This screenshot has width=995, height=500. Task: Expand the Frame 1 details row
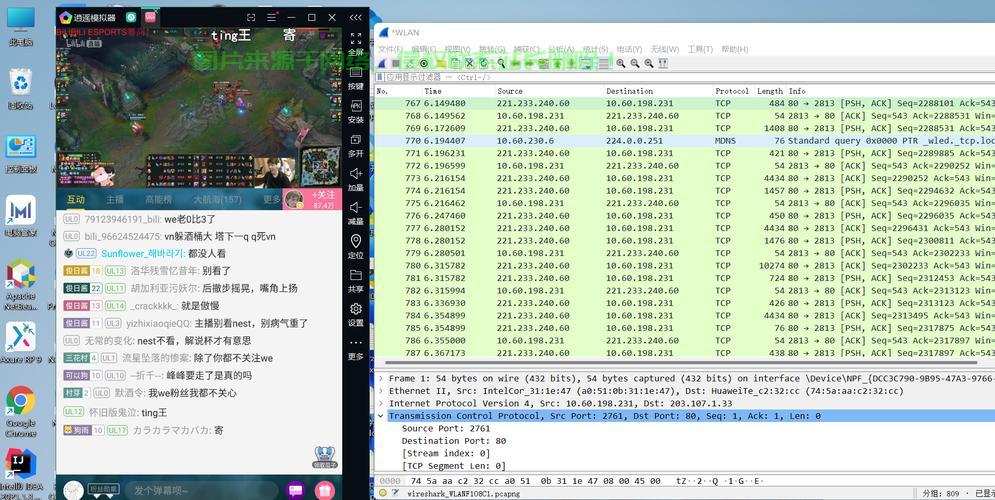(381, 379)
